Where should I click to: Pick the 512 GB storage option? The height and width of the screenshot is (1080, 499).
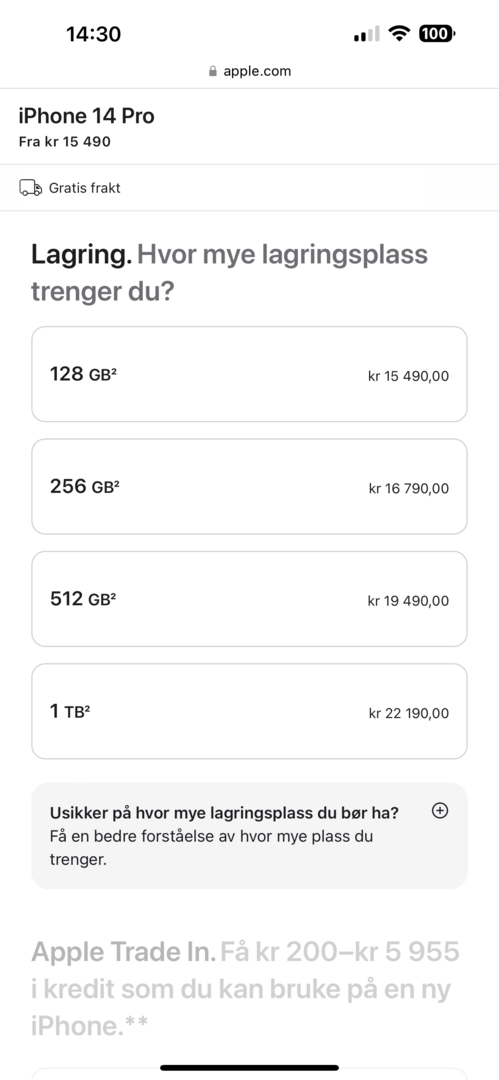point(250,599)
